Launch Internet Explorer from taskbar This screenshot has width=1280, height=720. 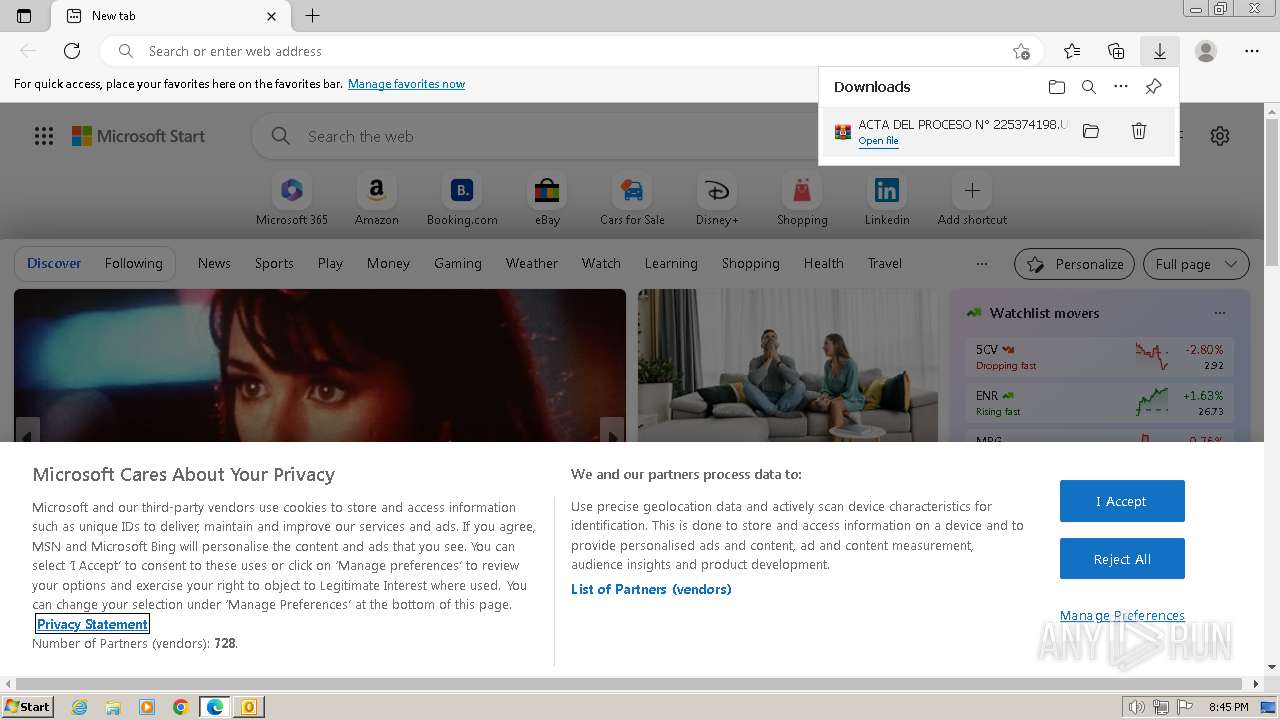pyautogui.click(x=79, y=707)
